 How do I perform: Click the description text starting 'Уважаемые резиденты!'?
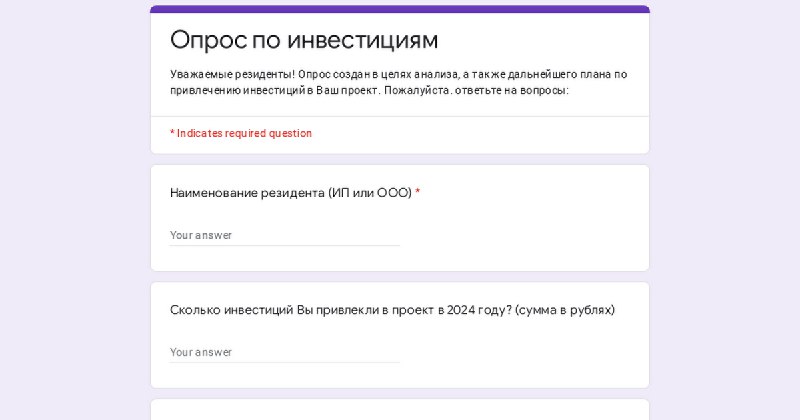coord(398,82)
